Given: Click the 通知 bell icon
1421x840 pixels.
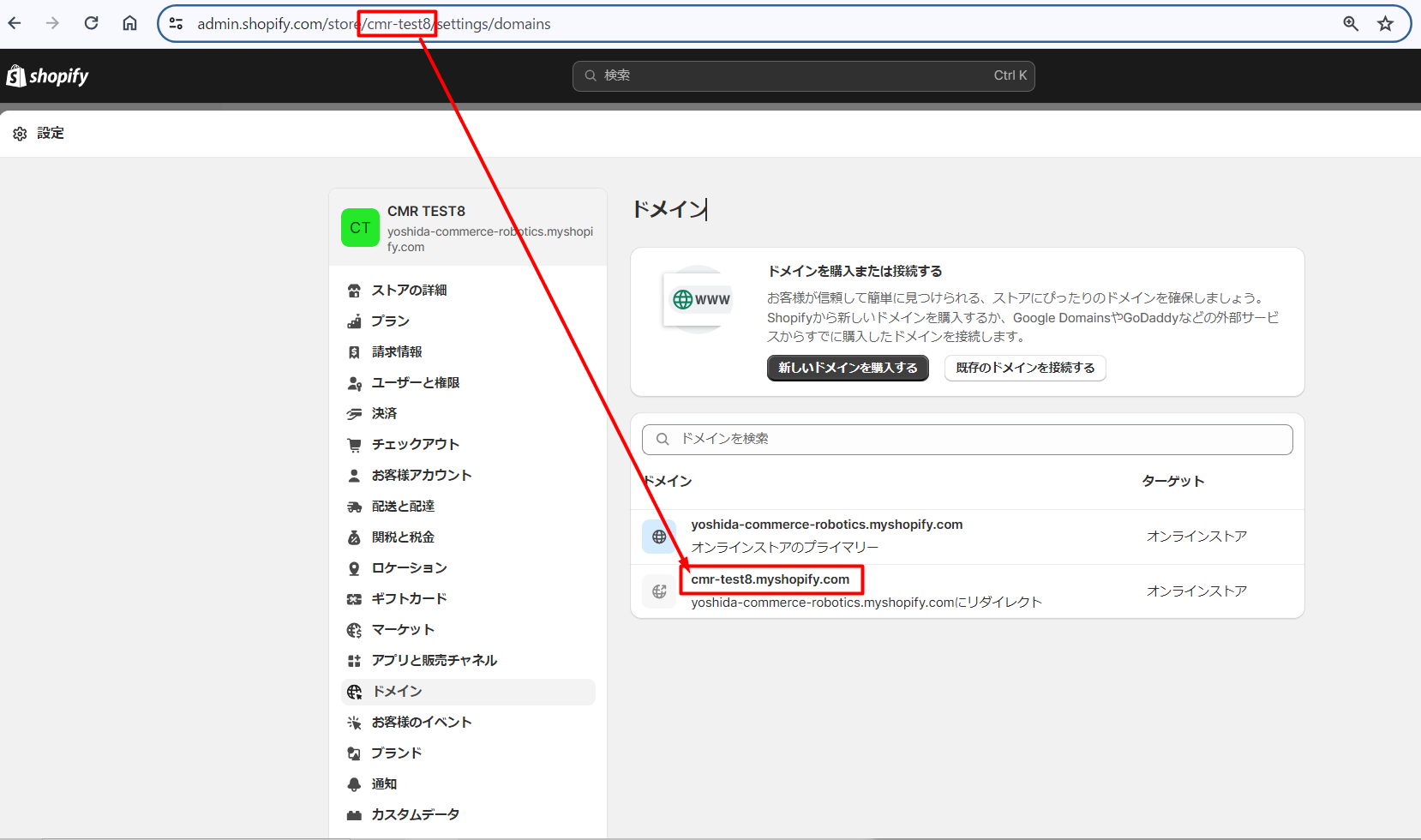Looking at the screenshot, I should point(354,784).
